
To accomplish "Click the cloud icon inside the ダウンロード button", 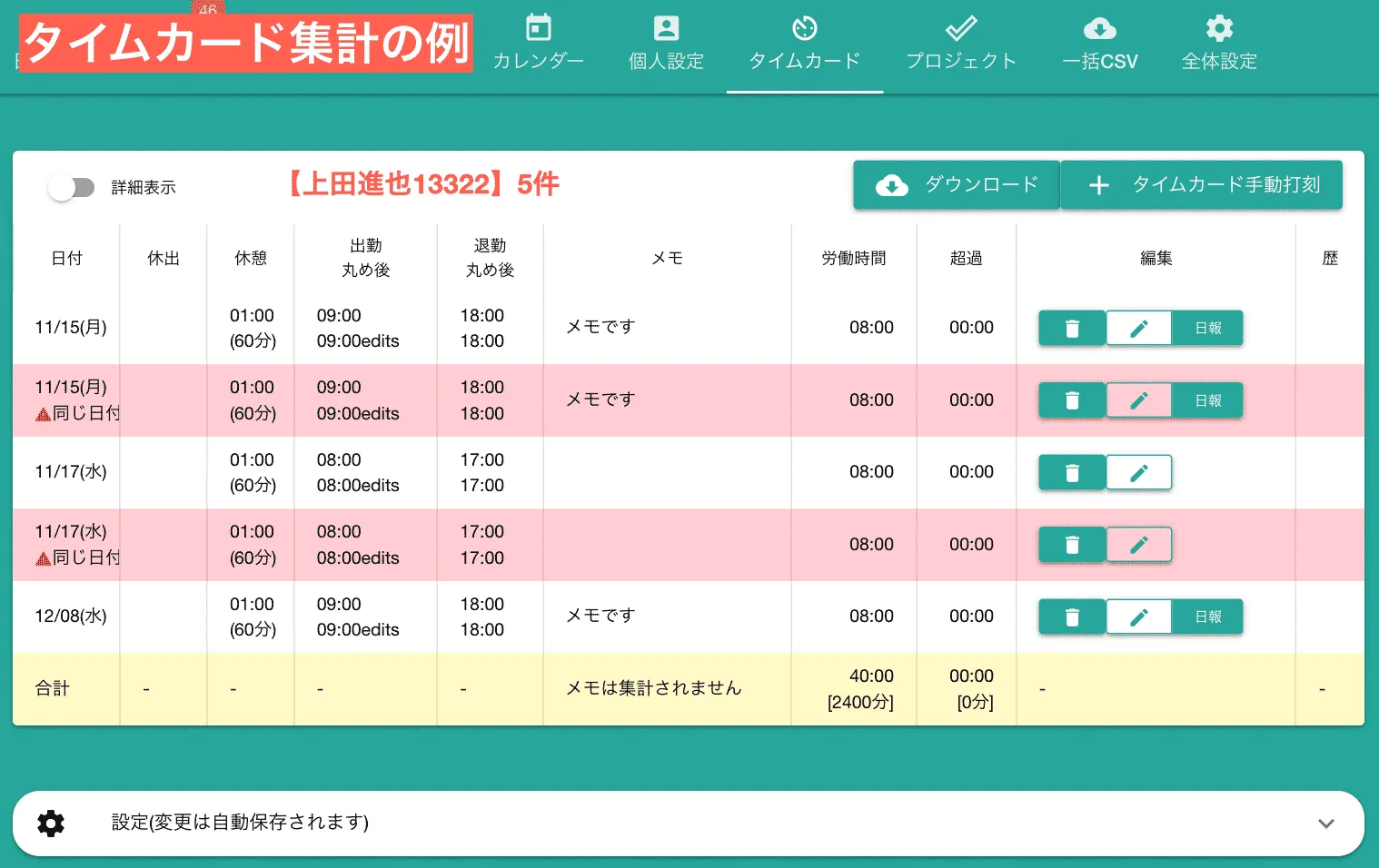I will (892, 185).
